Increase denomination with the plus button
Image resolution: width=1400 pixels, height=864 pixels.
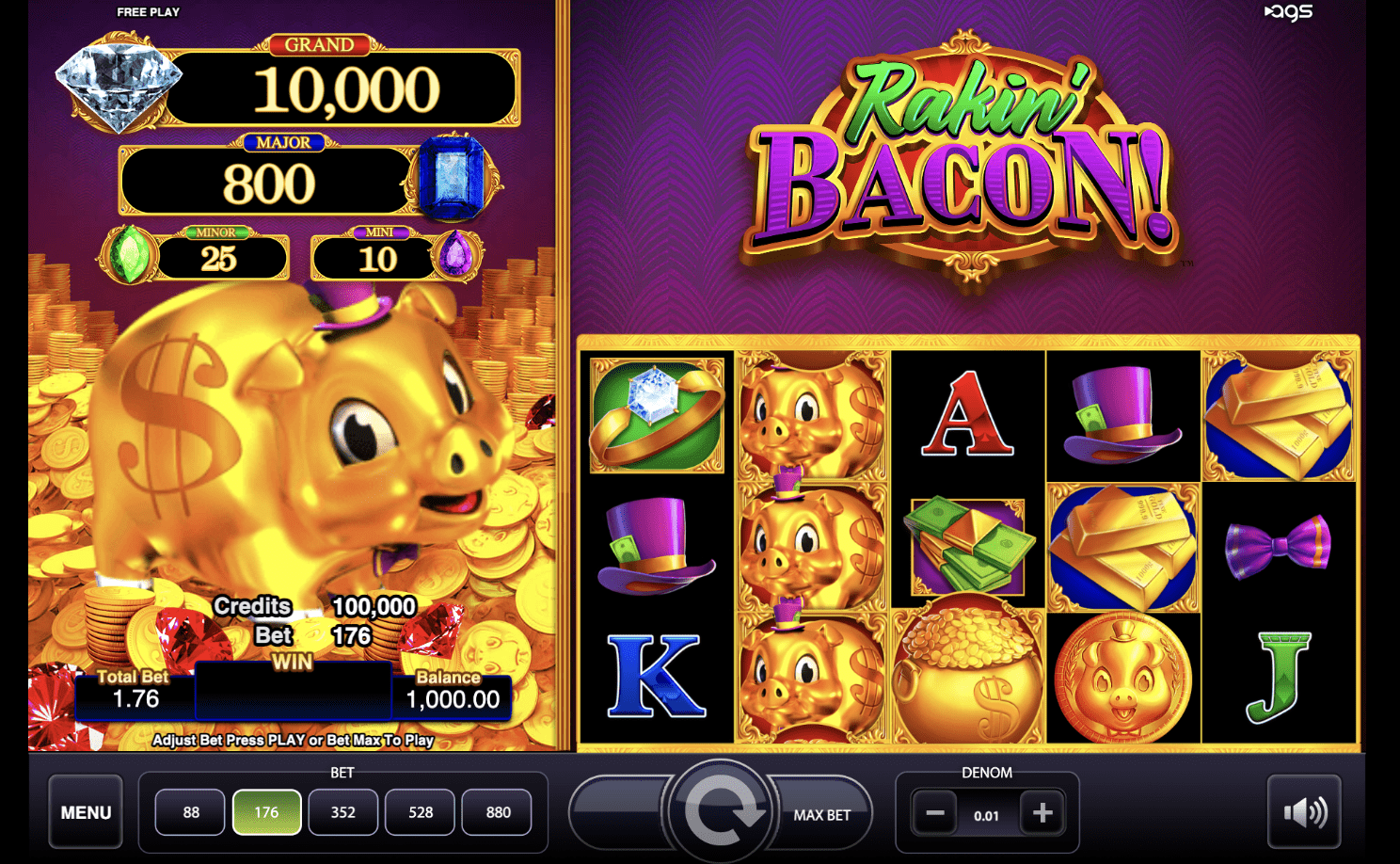point(1042,813)
